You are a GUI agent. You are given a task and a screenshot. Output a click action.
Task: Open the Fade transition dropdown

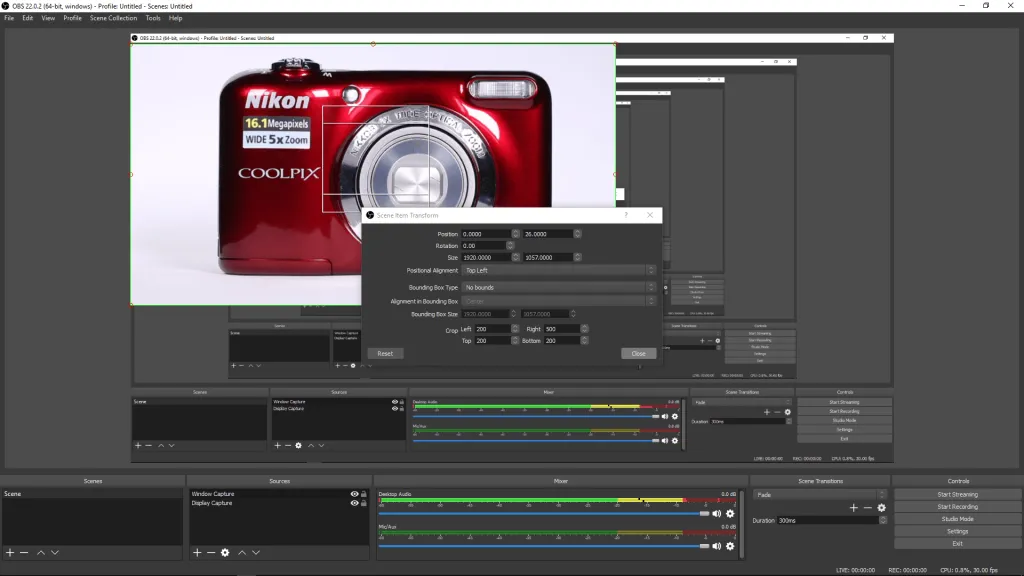point(820,494)
